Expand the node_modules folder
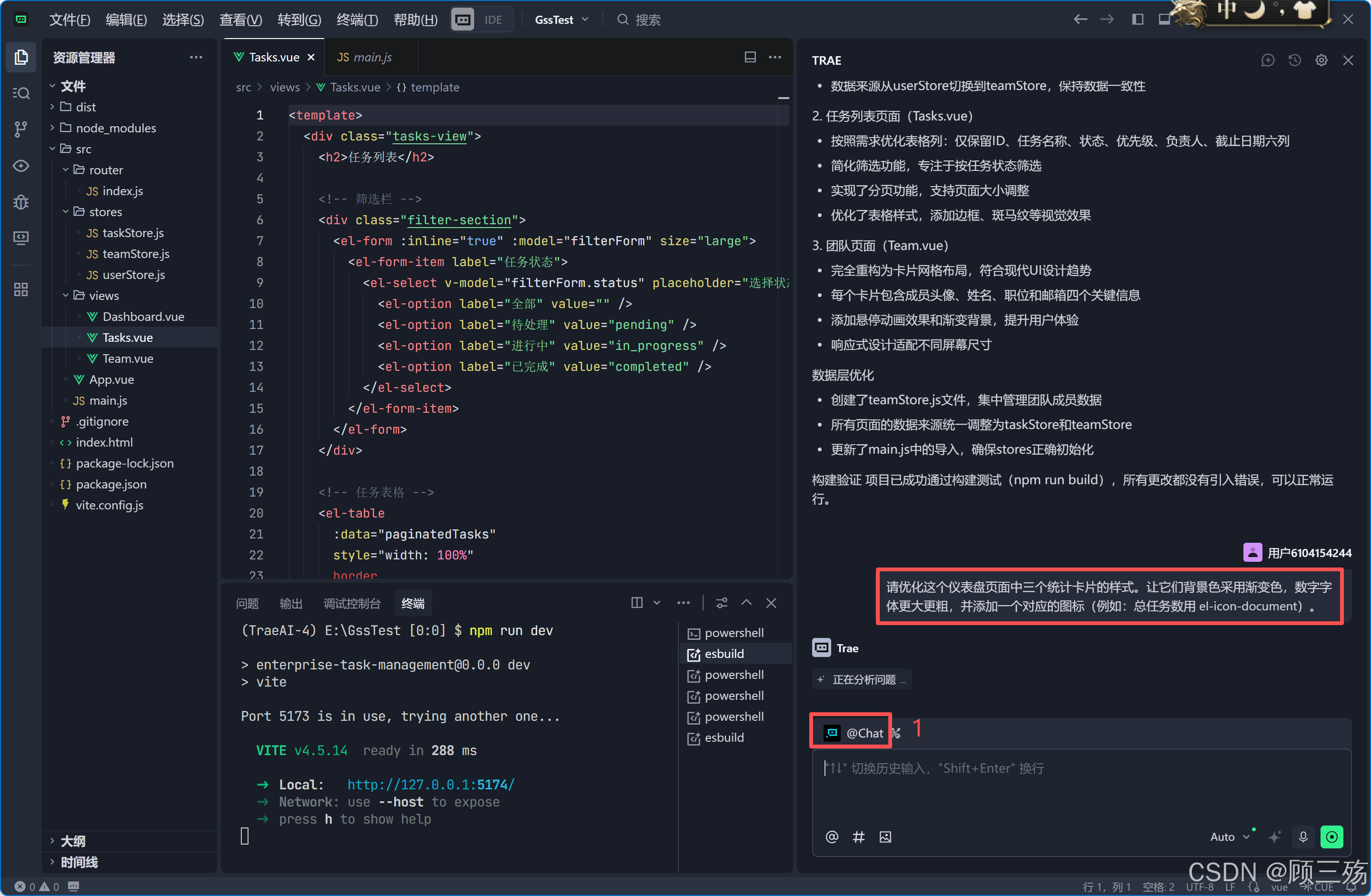 pos(115,128)
